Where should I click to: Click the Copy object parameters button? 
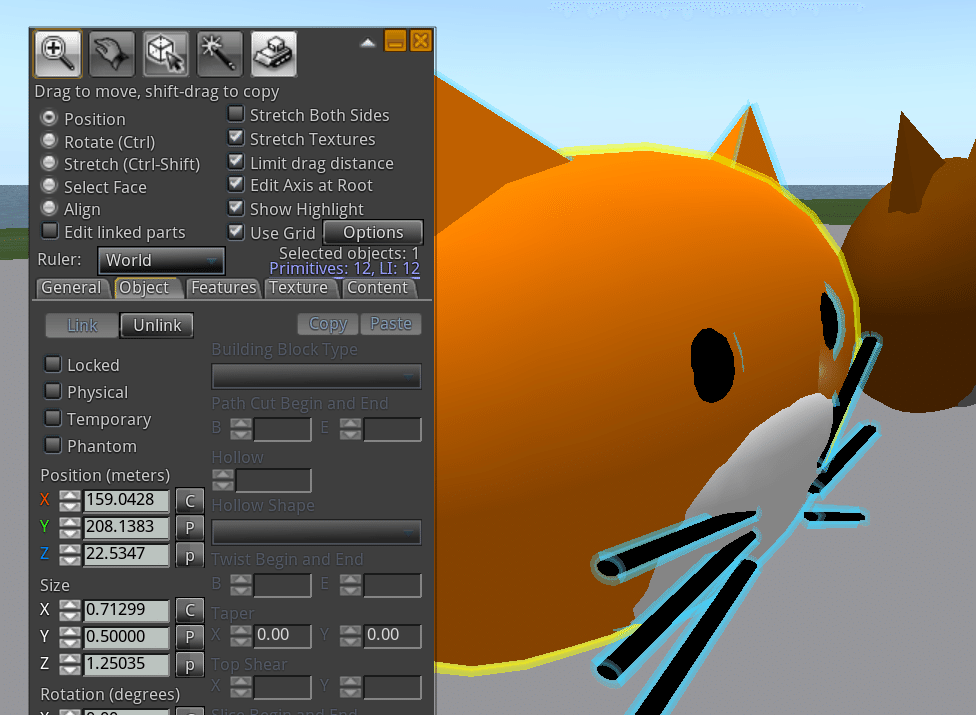tap(328, 324)
